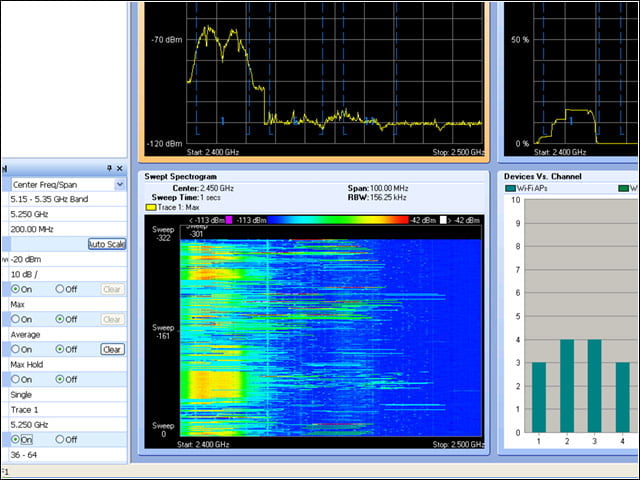Click the purple < -113 dBm legend swatch

point(229,220)
